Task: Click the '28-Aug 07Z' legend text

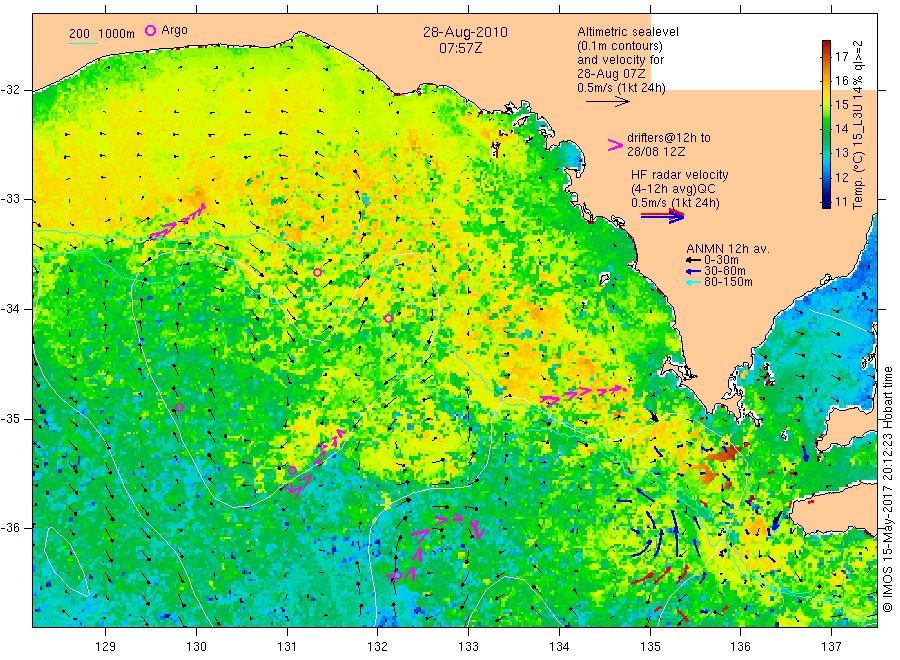Action: [x=611, y=74]
